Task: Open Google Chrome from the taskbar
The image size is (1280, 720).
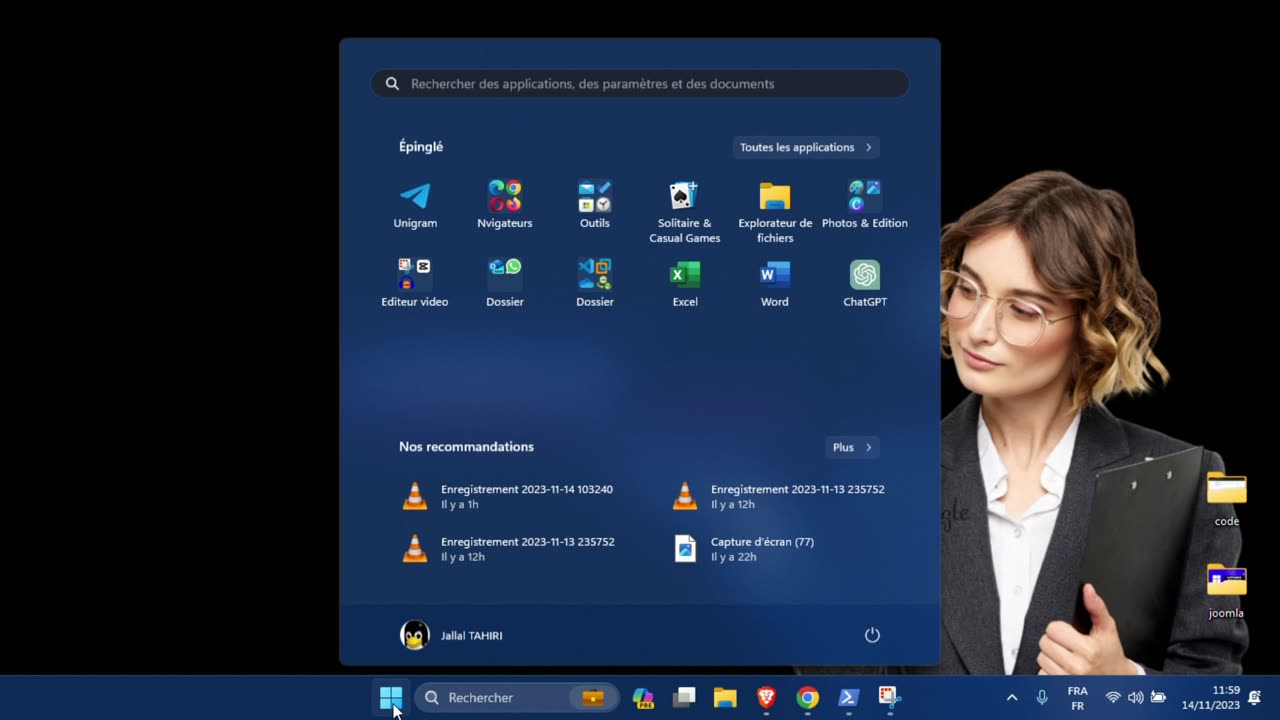Action: [807, 697]
